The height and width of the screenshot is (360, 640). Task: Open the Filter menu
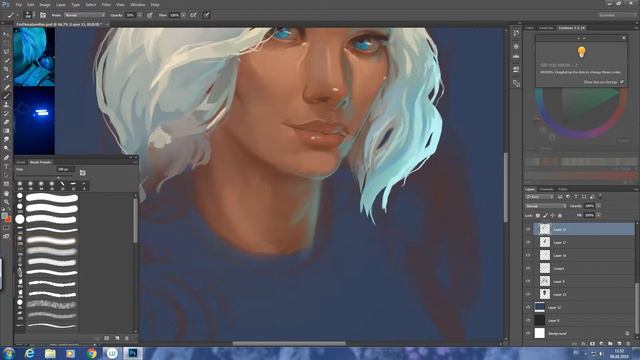(106, 4)
